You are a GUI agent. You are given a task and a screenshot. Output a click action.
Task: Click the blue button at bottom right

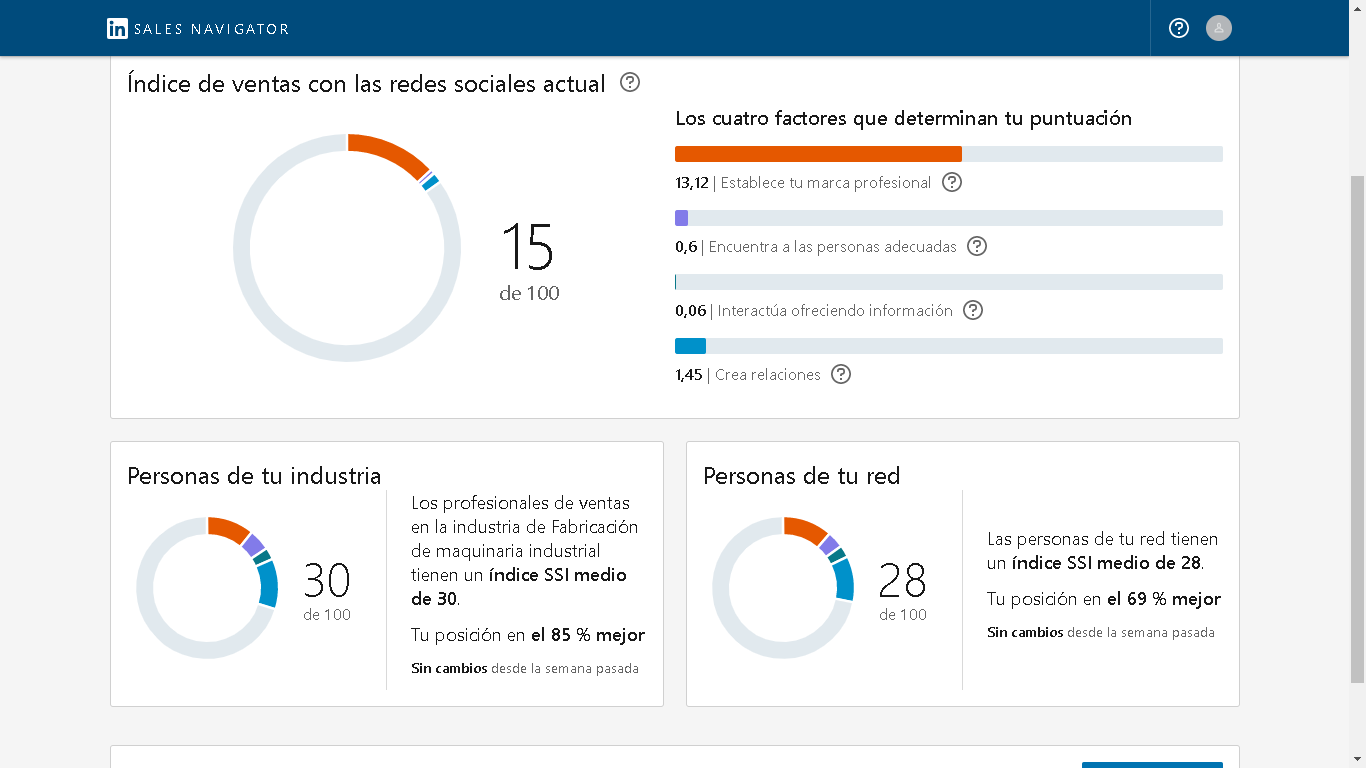click(1152, 765)
